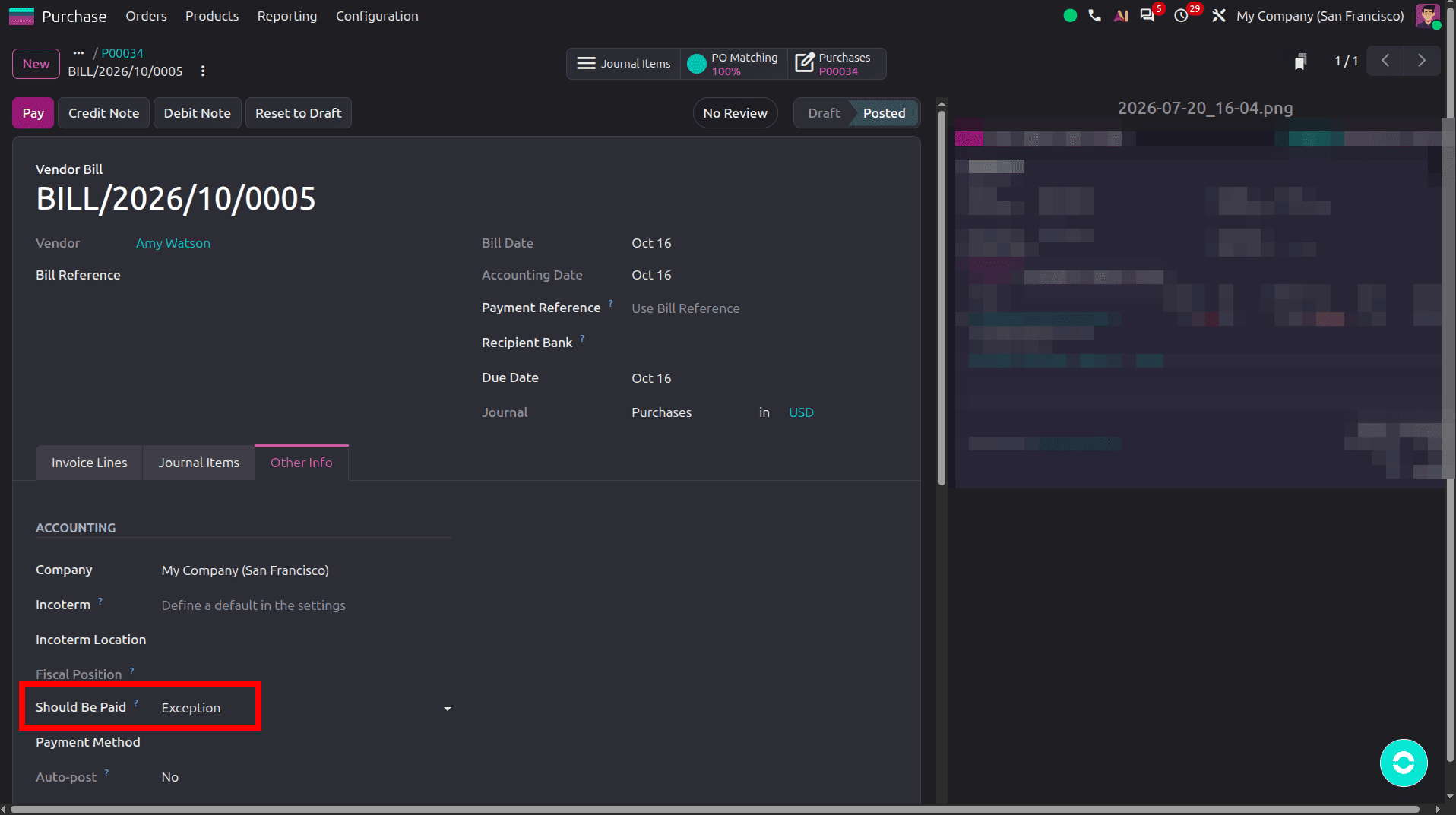
Task: Open the Configuration menu
Action: (377, 16)
